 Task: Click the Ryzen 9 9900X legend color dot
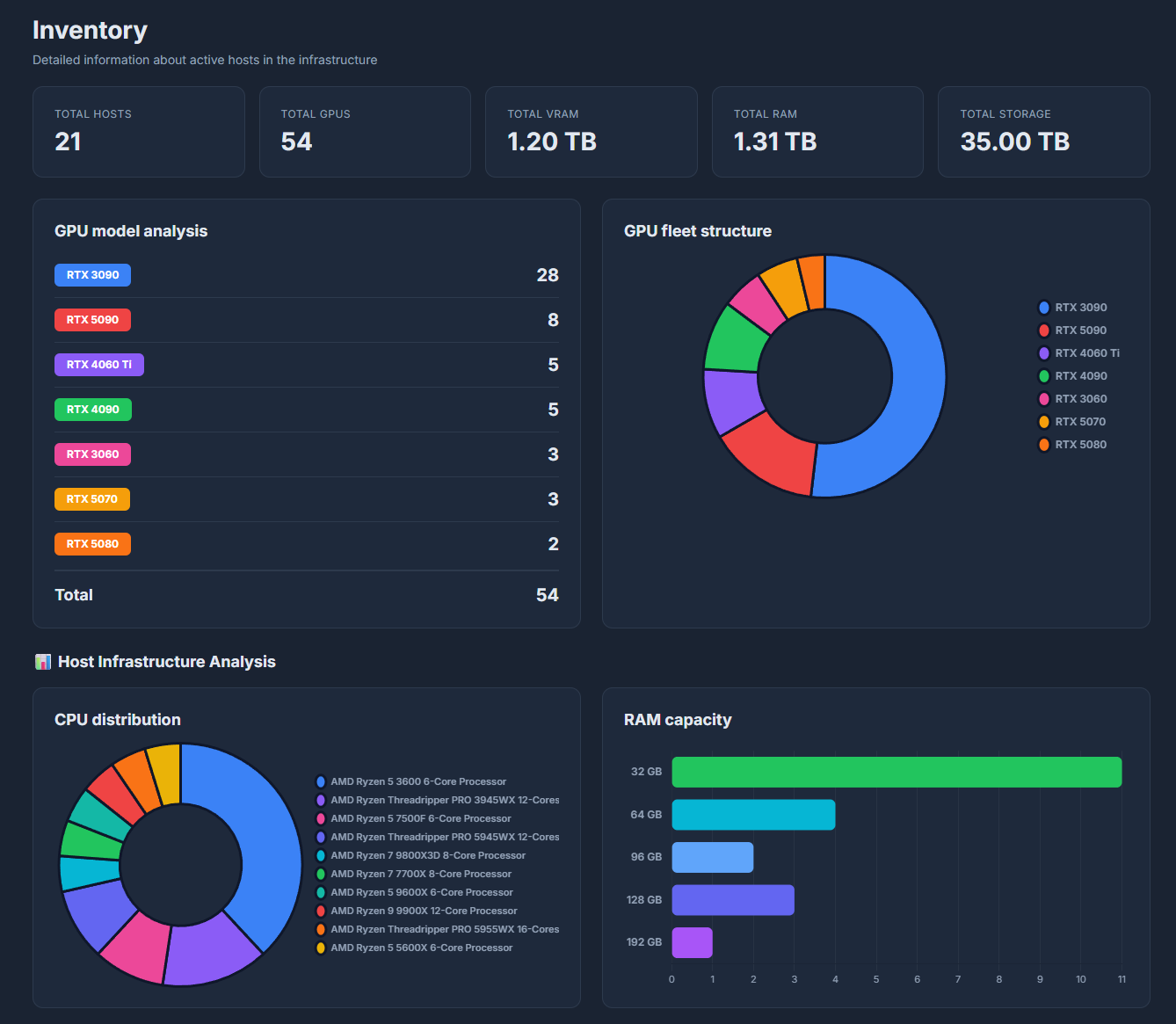click(x=321, y=911)
